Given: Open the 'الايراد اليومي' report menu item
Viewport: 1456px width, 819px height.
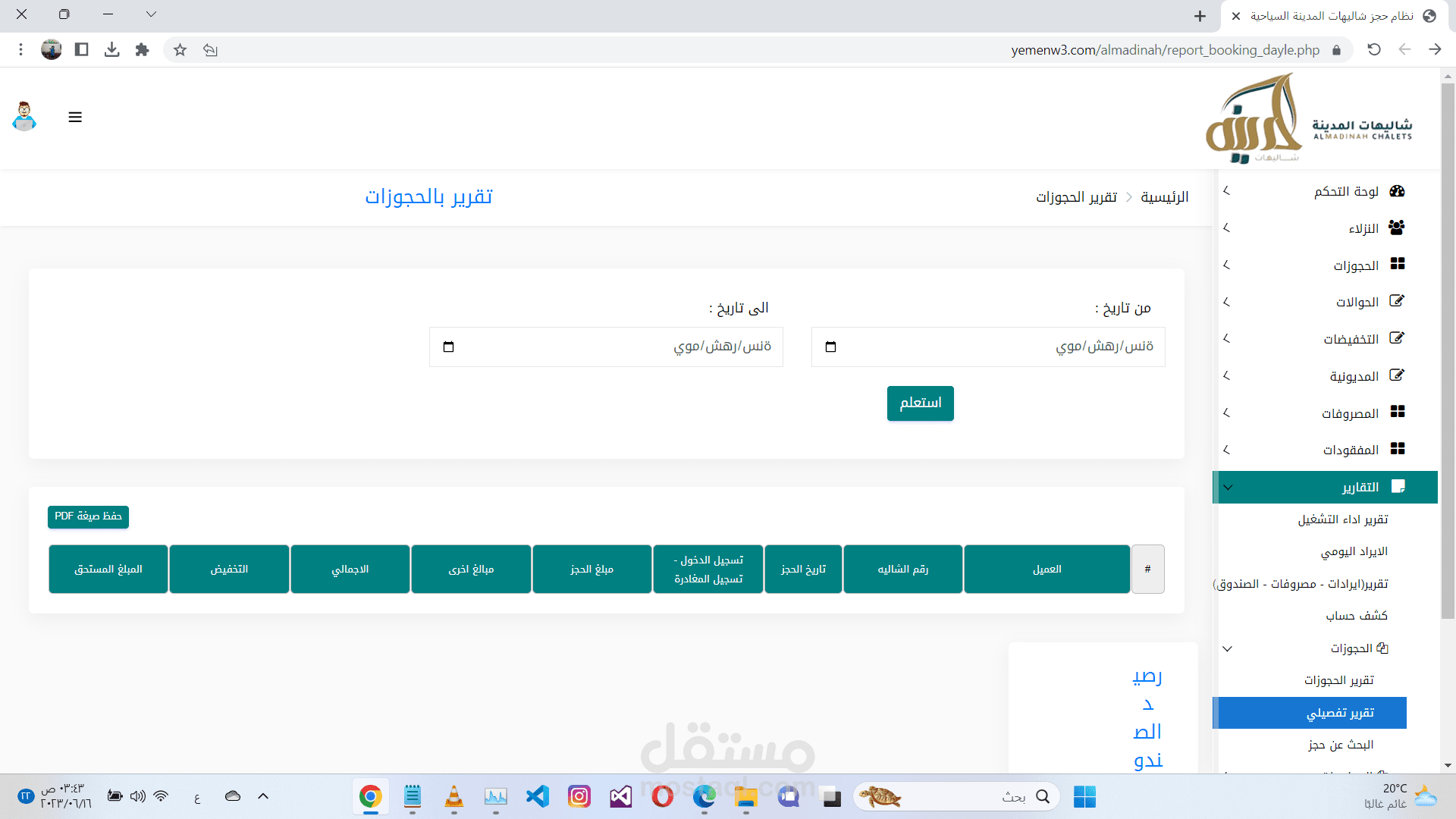Looking at the screenshot, I should coord(1354,551).
